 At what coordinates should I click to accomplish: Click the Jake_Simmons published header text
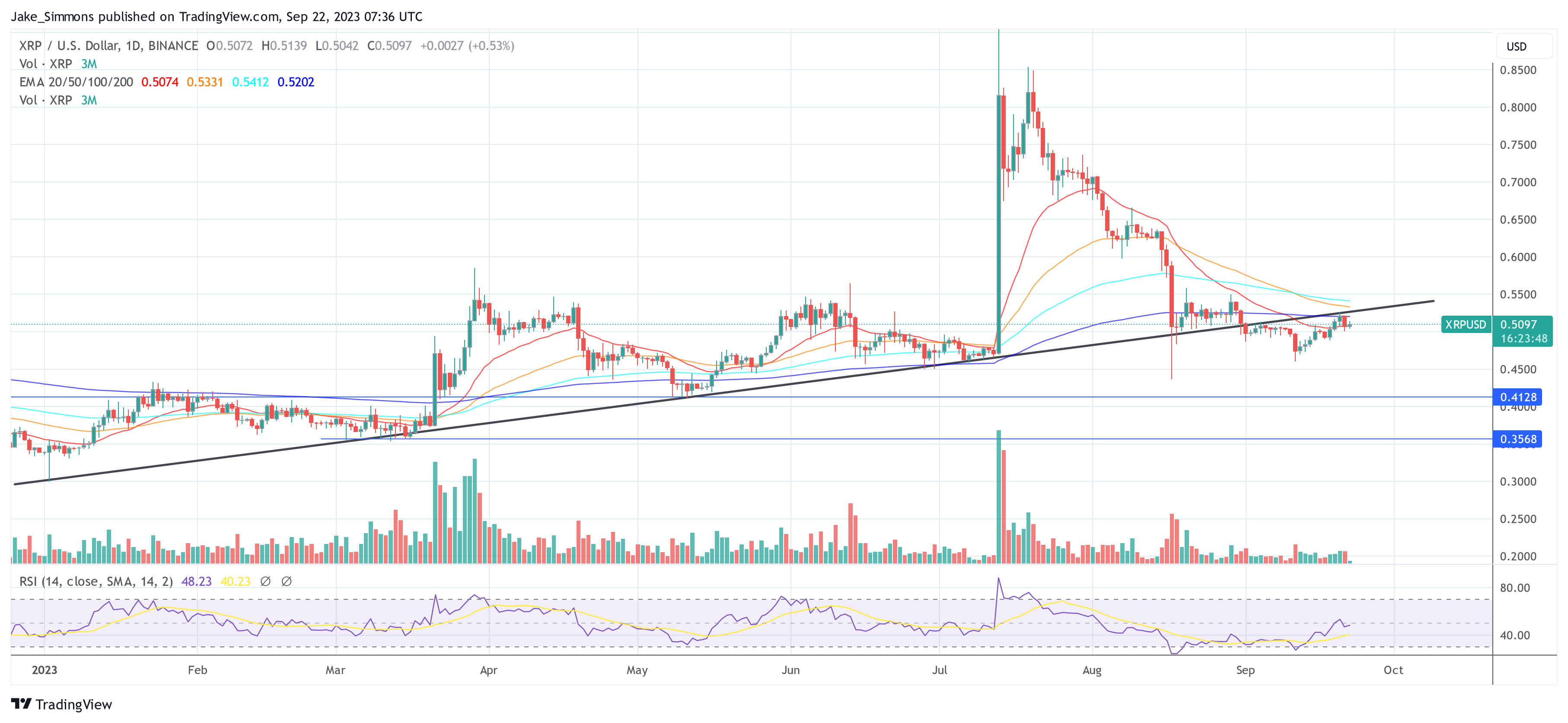click(217, 16)
